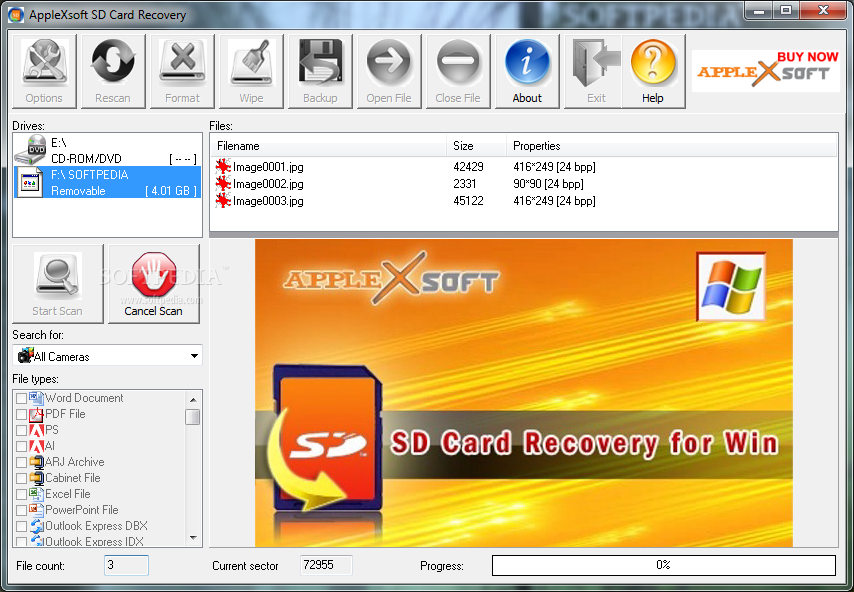This screenshot has height=592, width=854.
Task: Click the AI Adobe icon
Action: (x=36, y=446)
